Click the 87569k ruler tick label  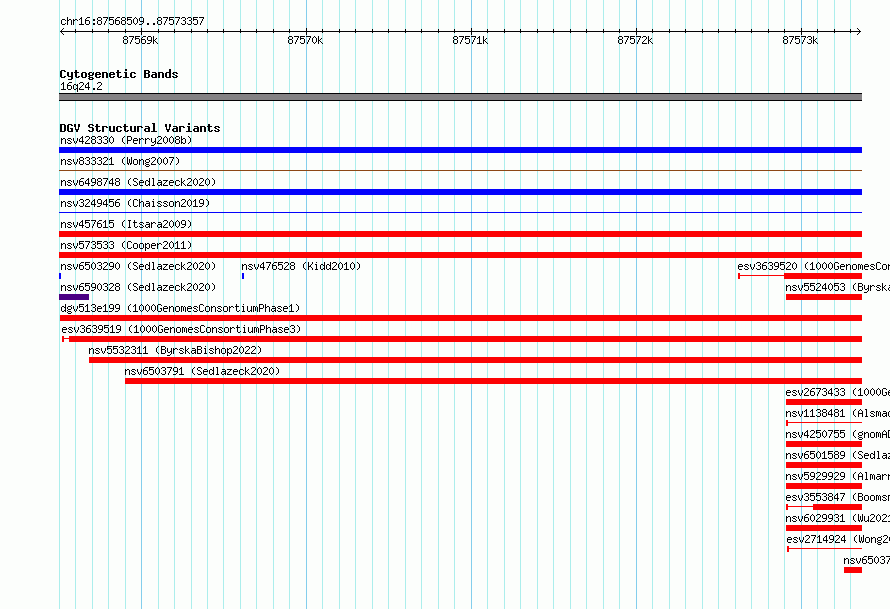click(x=140, y=40)
